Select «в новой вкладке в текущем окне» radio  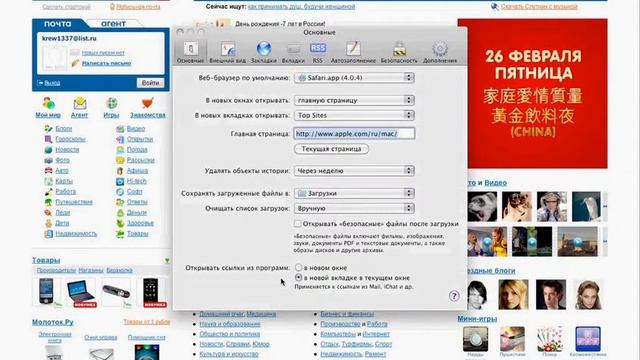[x=298, y=278]
